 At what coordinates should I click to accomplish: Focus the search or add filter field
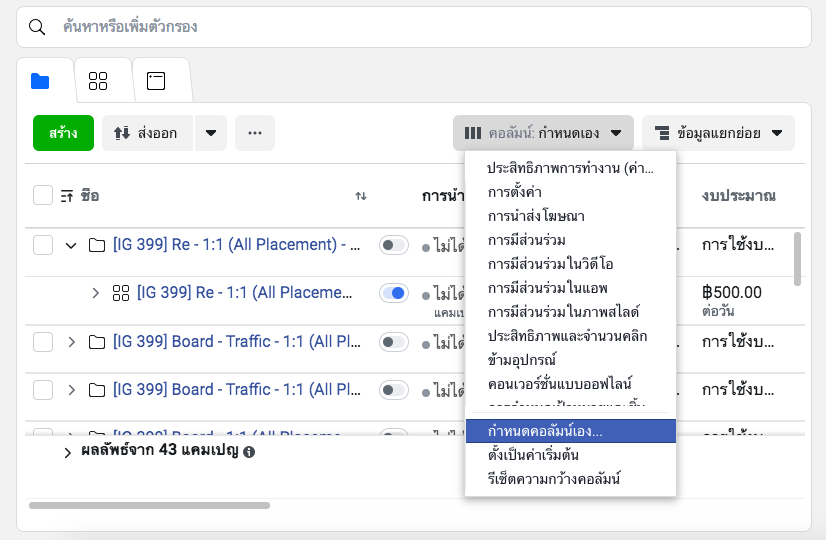[414, 27]
